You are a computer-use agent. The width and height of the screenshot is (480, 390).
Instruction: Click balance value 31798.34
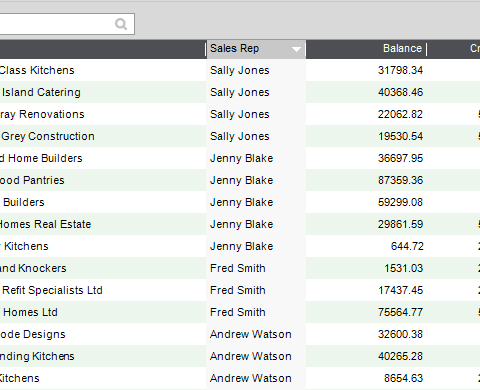(x=400, y=70)
